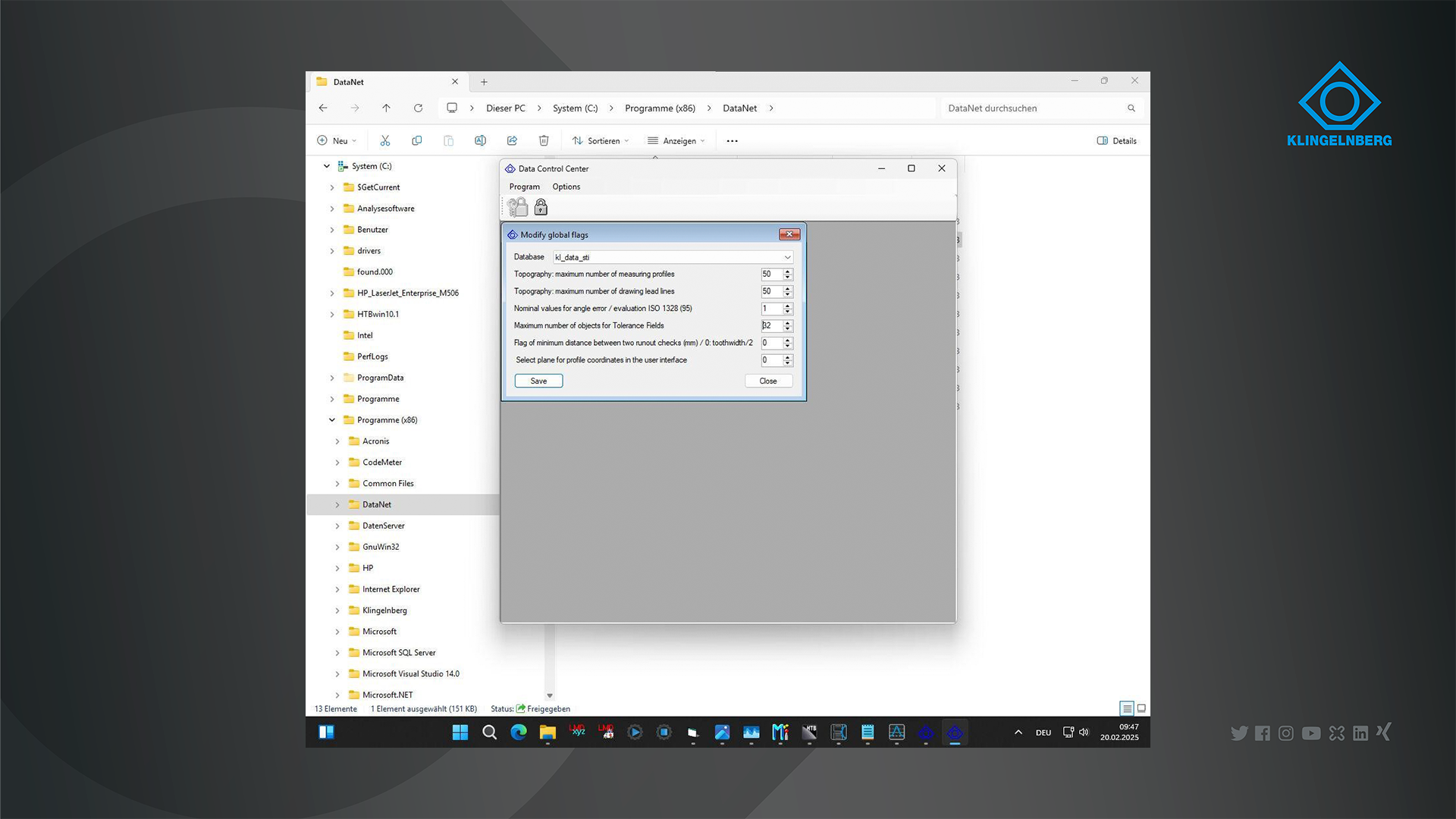Open the Anzeigen view menu

point(676,141)
